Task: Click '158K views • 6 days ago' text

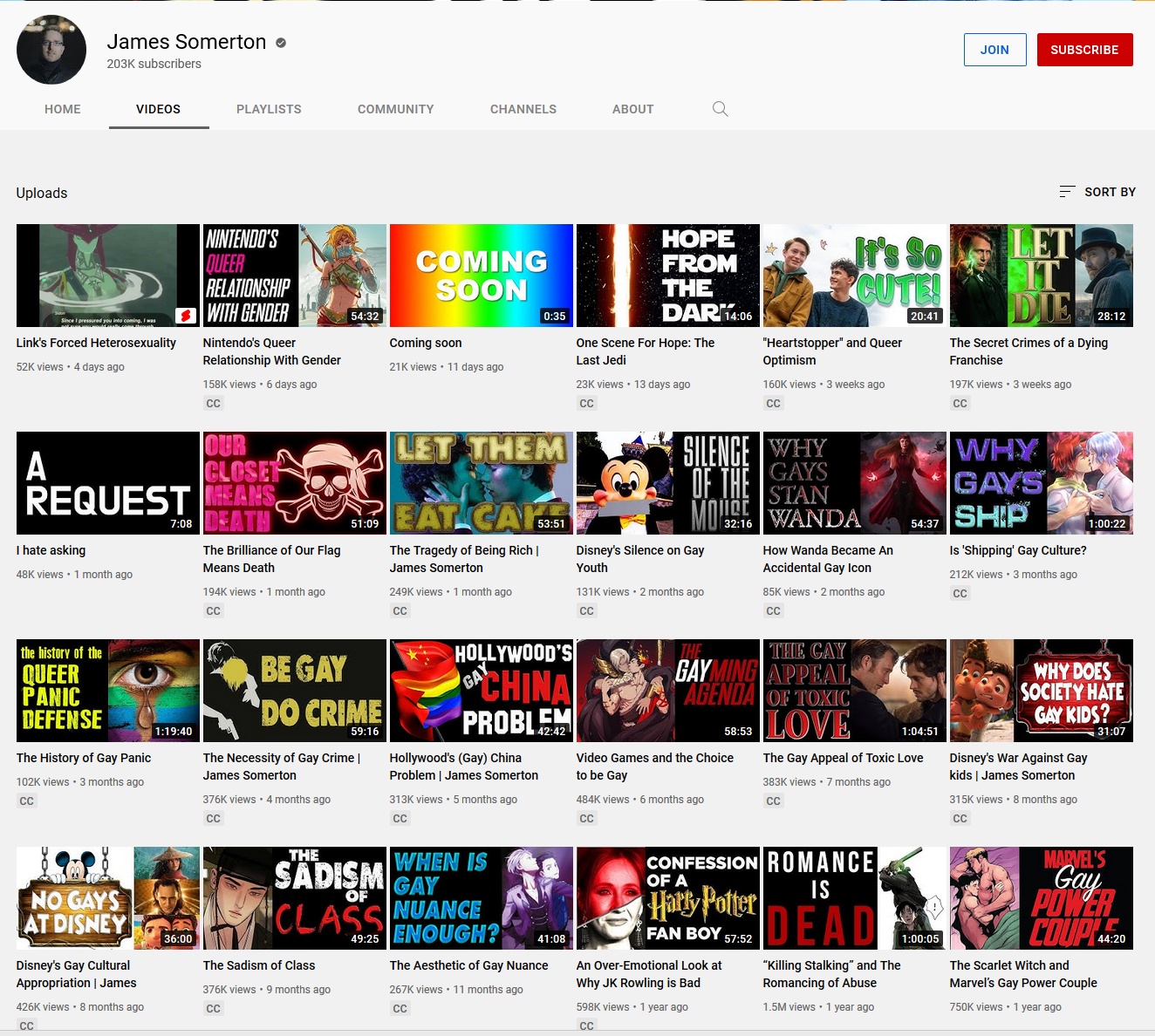Action: (260, 385)
